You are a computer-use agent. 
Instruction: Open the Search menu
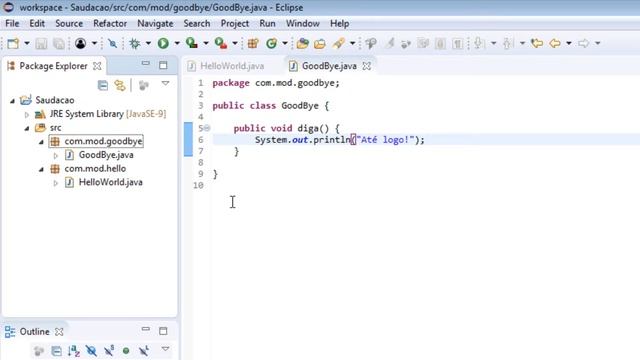click(197, 24)
